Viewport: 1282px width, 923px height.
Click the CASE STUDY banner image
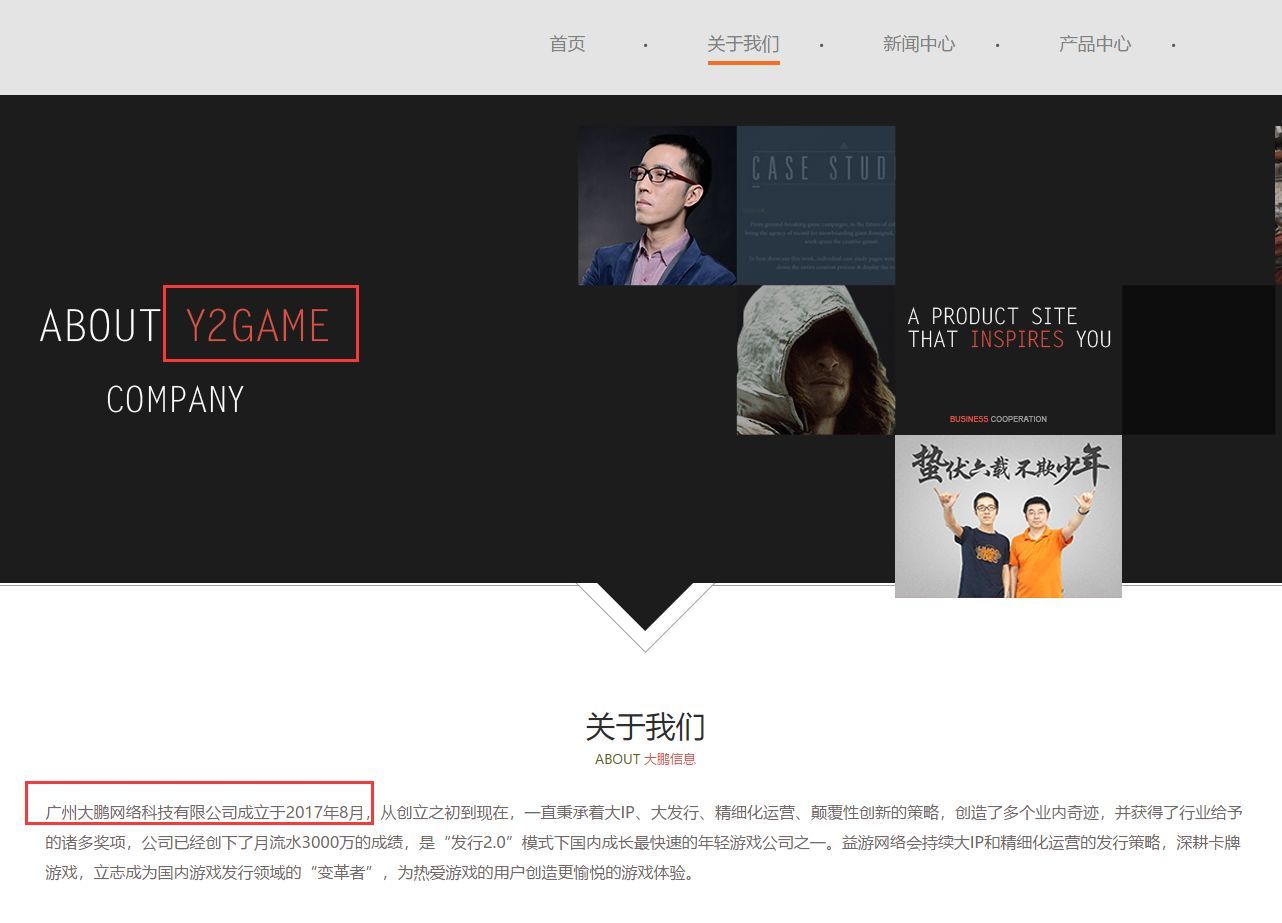click(815, 205)
